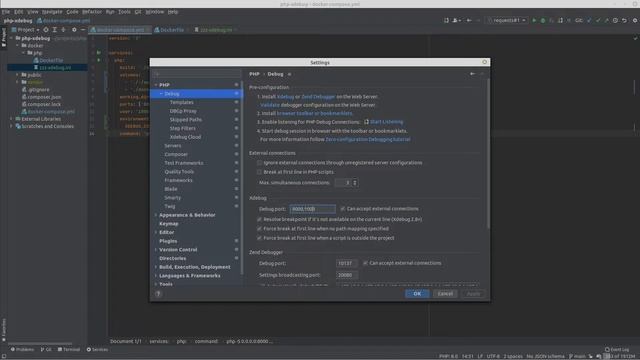The width and height of the screenshot is (640, 360).
Task: Expand the public folder in Project tree
Action: coord(18,75)
